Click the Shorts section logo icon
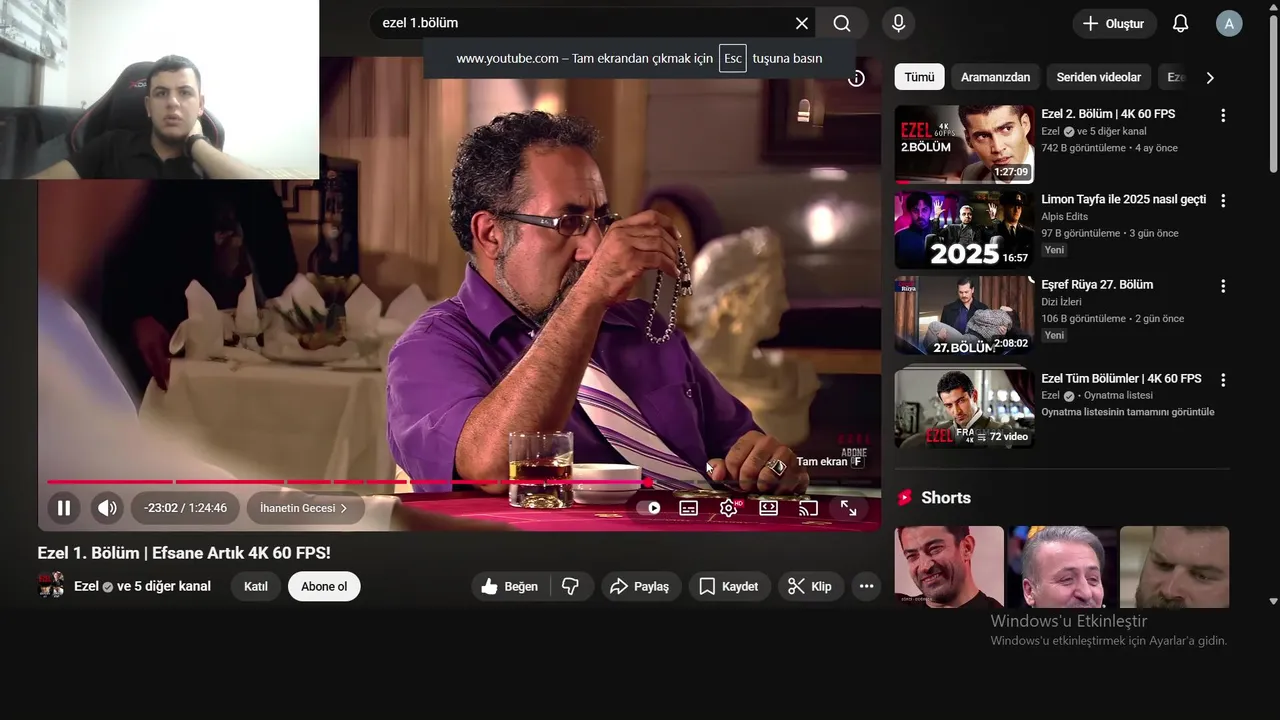The width and height of the screenshot is (1280, 720). coord(905,497)
